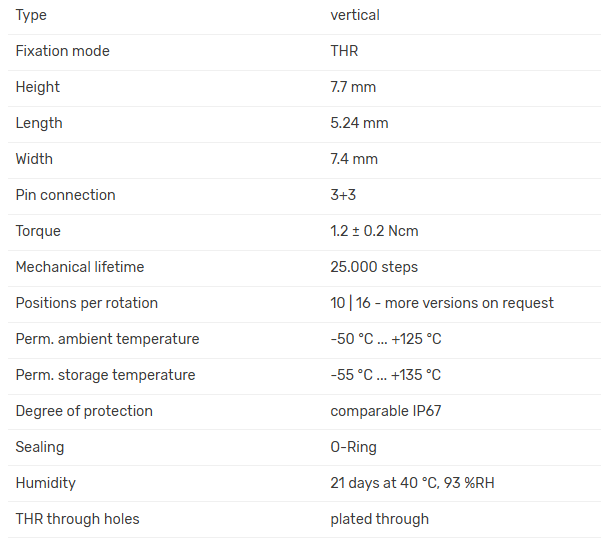Viewport: 601px width, 540px height.
Task: Select the "O-Ring" sealing value
Action: tap(353, 447)
